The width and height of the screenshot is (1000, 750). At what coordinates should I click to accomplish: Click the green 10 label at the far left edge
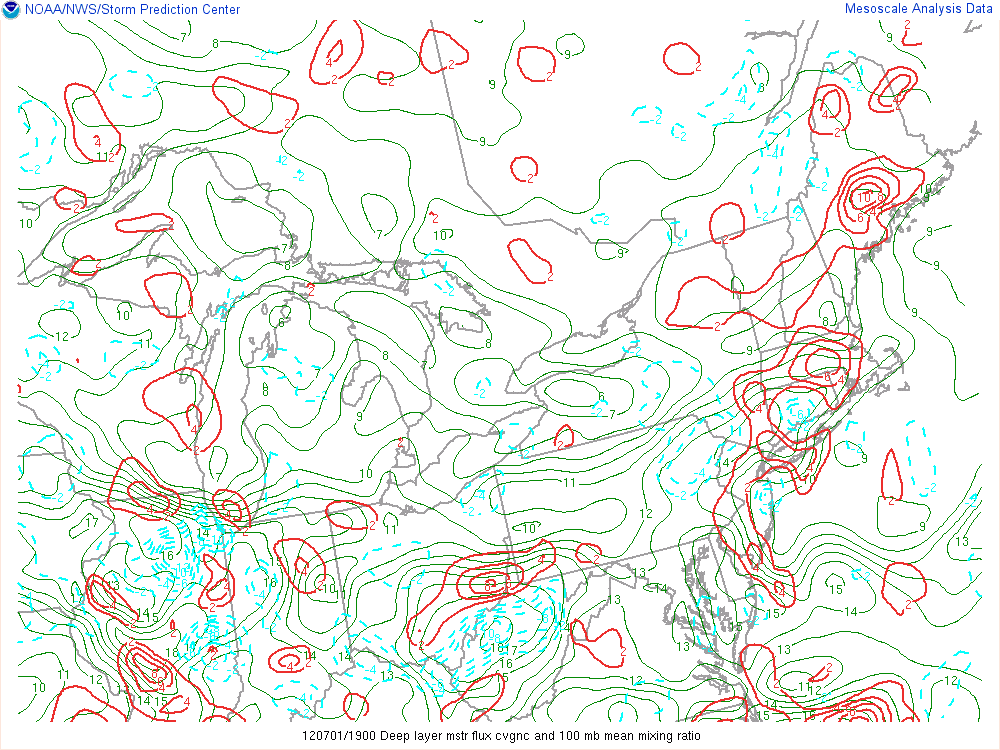26,223
